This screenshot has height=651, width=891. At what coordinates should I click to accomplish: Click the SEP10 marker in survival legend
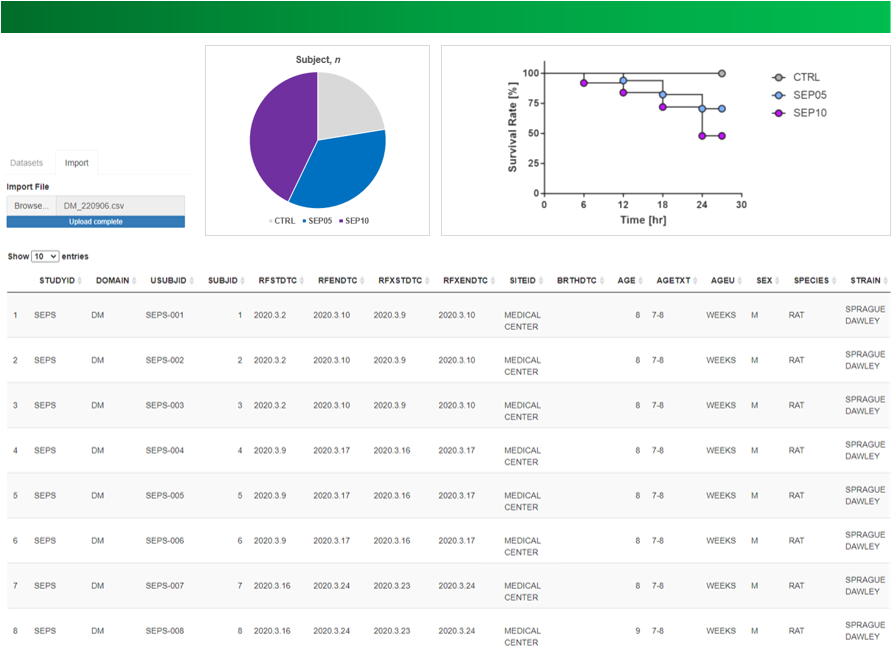point(778,113)
